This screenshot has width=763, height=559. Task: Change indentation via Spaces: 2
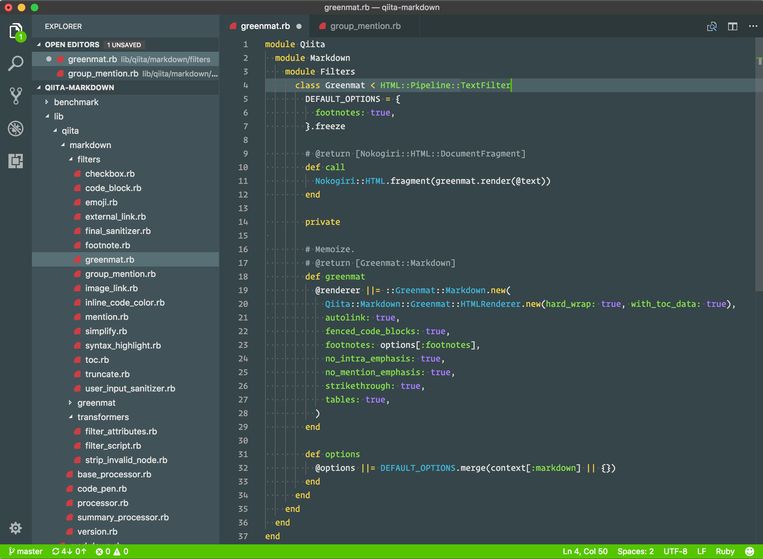tap(636, 551)
